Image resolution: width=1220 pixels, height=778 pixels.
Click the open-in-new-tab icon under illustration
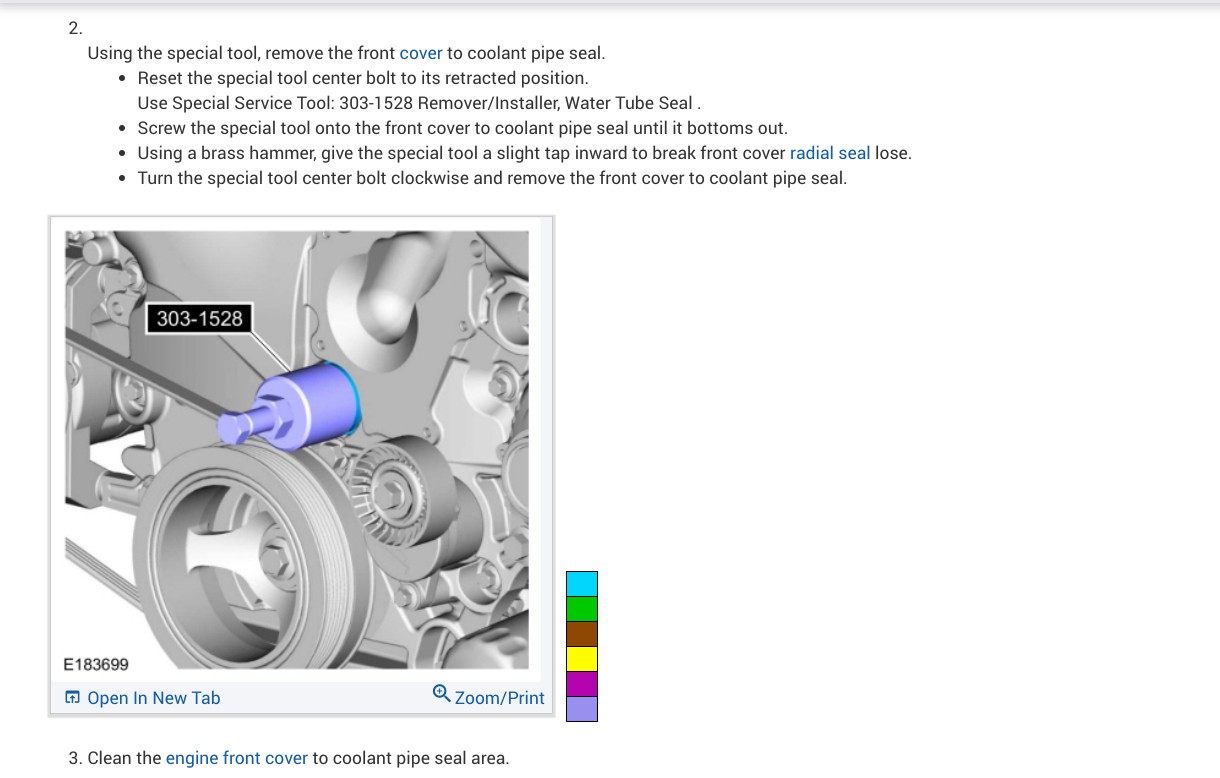click(73, 697)
